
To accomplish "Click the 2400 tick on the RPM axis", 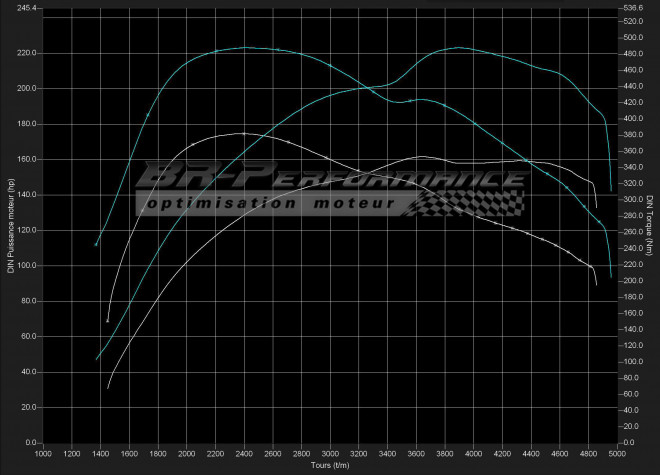I will click(x=243, y=454).
